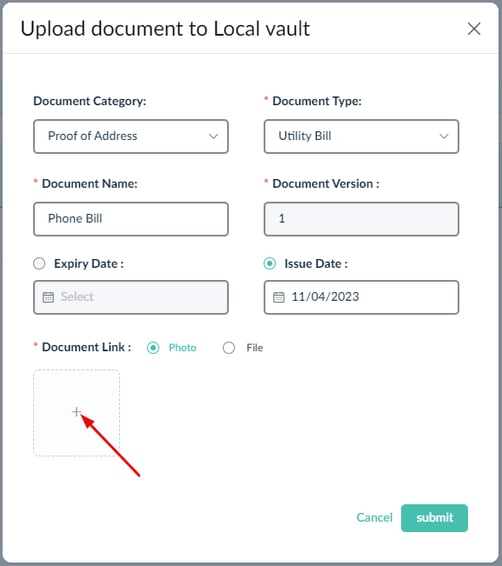502x566 pixels.
Task: Choose the Photo radio option
Action: pyautogui.click(x=153, y=348)
